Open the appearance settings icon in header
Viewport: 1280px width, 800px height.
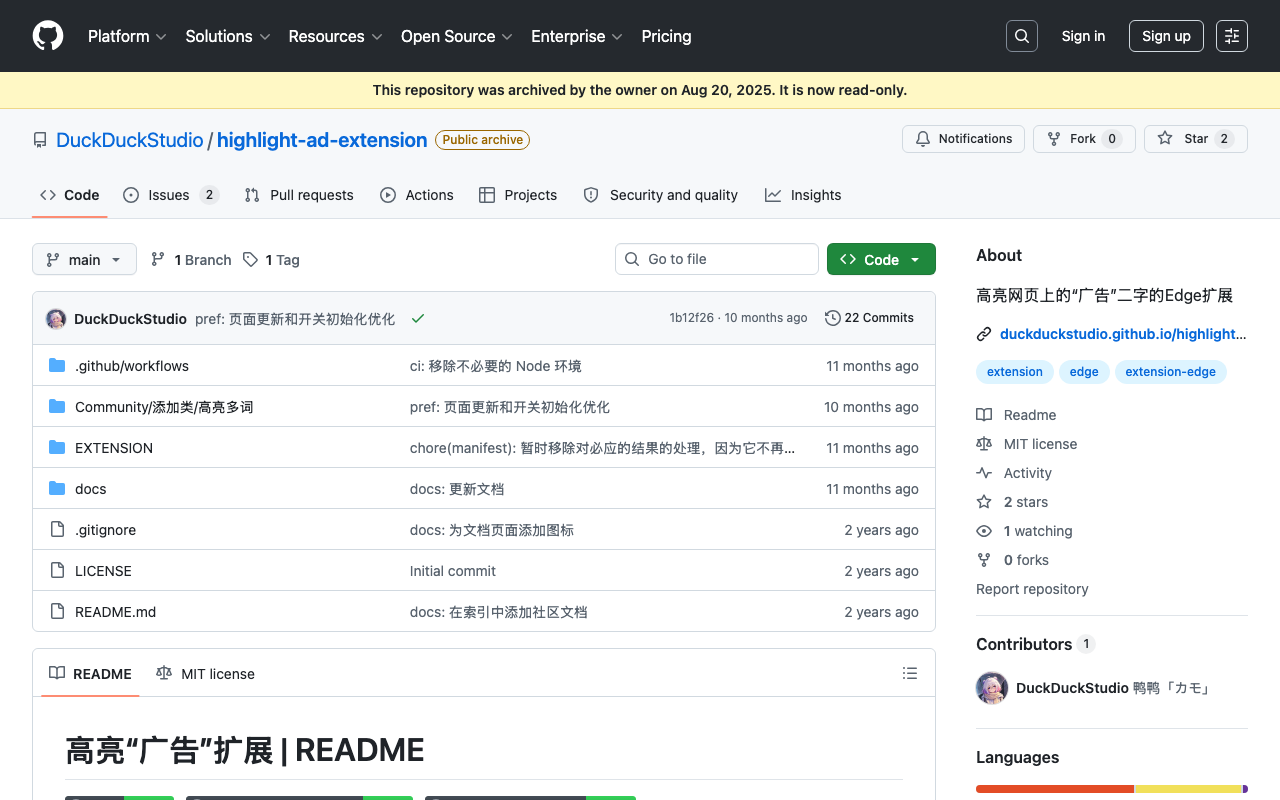[1232, 36]
